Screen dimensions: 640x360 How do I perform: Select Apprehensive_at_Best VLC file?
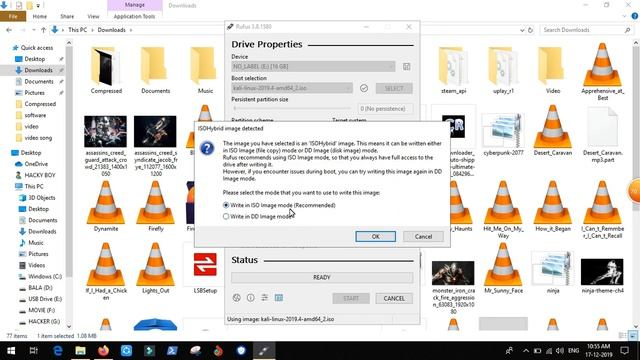click(x=602, y=65)
